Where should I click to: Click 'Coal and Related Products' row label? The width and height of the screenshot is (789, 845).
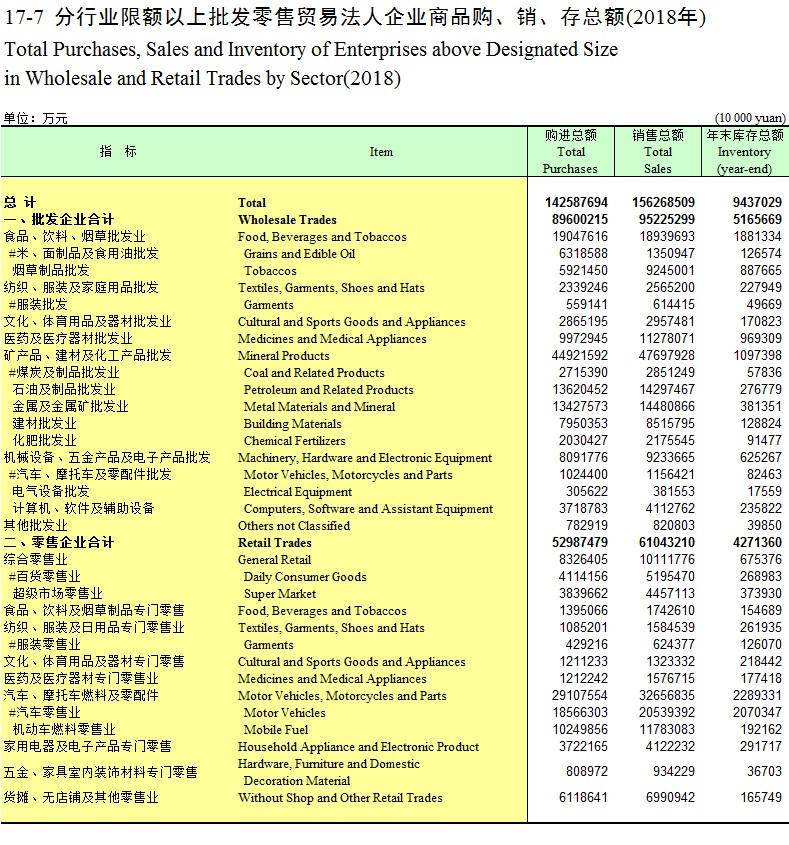314,373
